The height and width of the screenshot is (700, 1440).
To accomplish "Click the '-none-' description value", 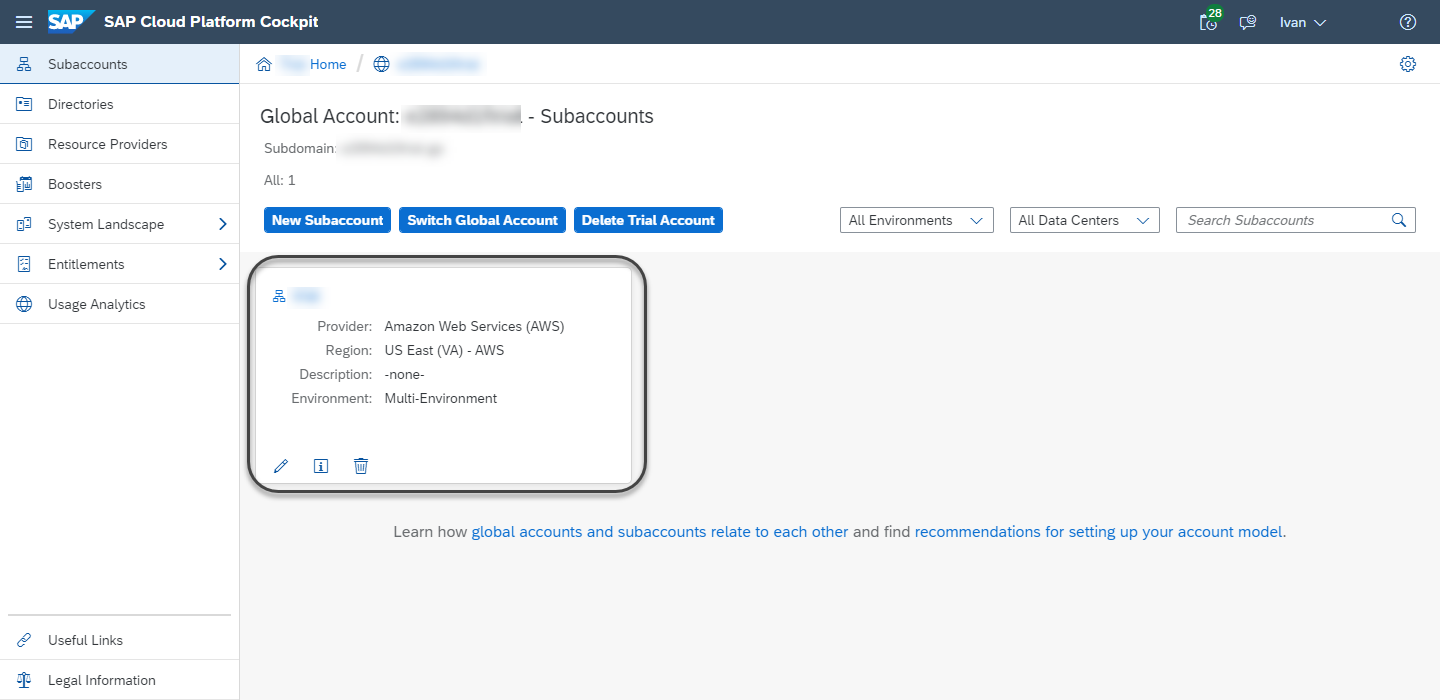I will point(405,374).
